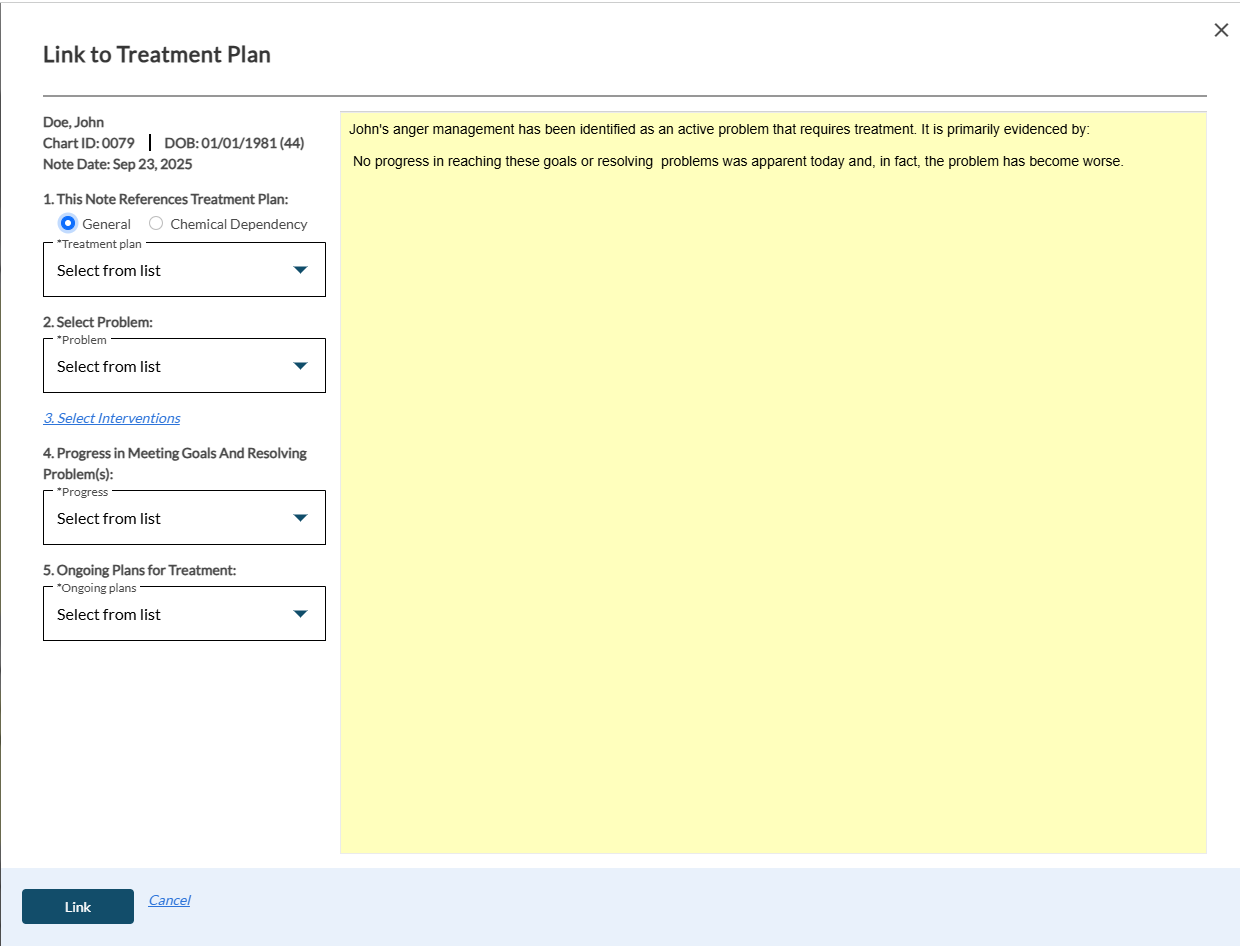The image size is (1240, 946).
Task: Open the Treatment plan dropdown
Action: (x=184, y=270)
